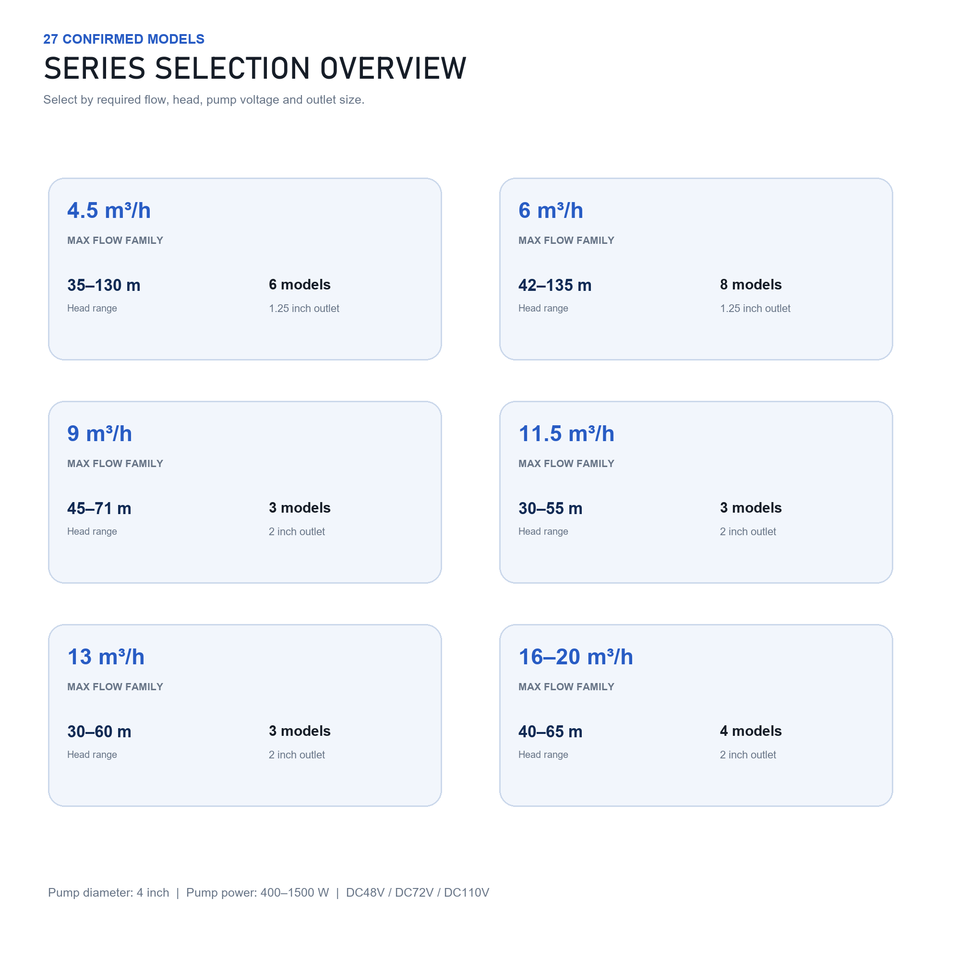Click the 8 models count label
This screenshot has width=960, height=960.
point(751,285)
